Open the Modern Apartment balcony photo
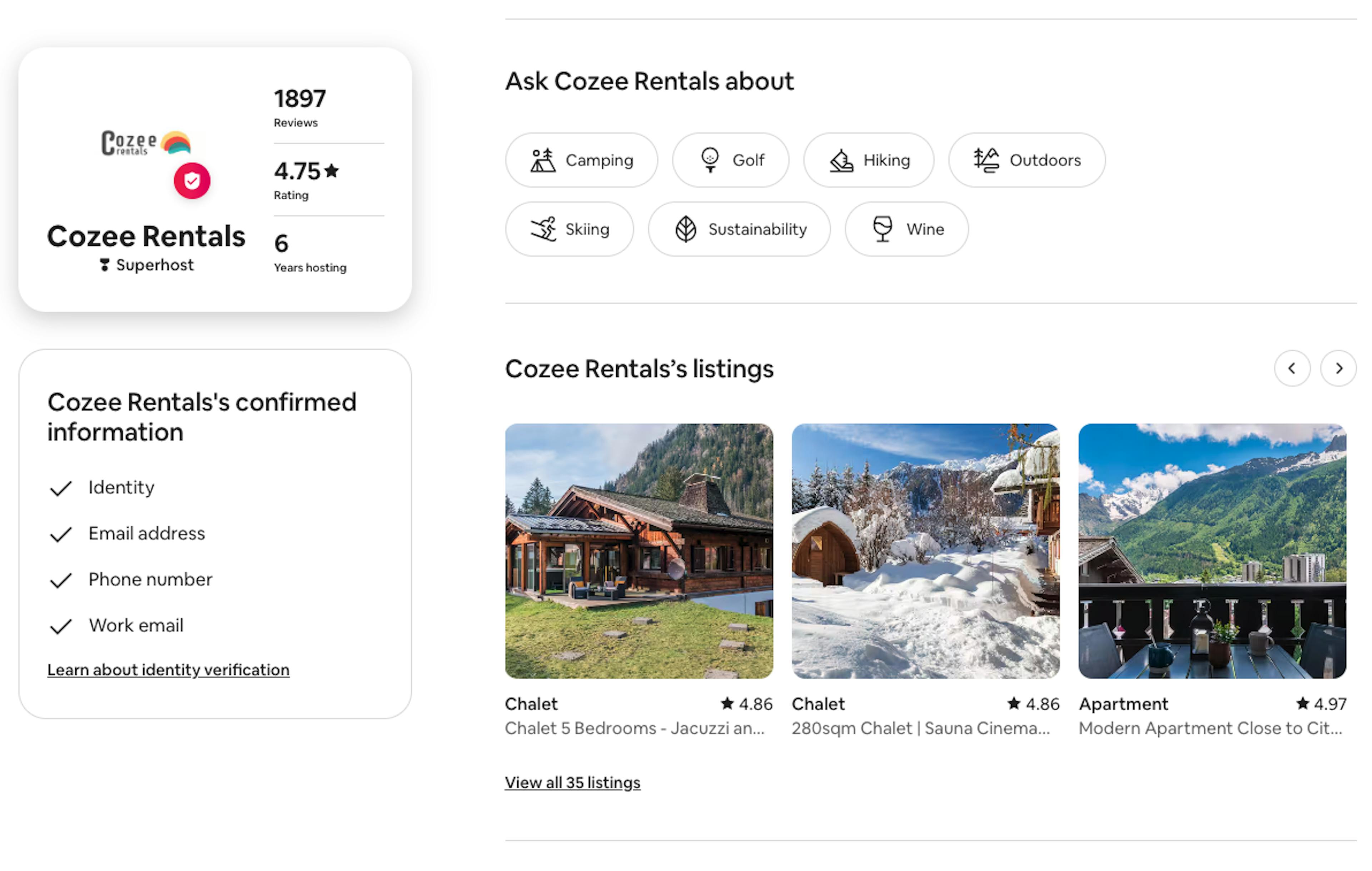This screenshot has width=1372, height=871. [x=1212, y=550]
